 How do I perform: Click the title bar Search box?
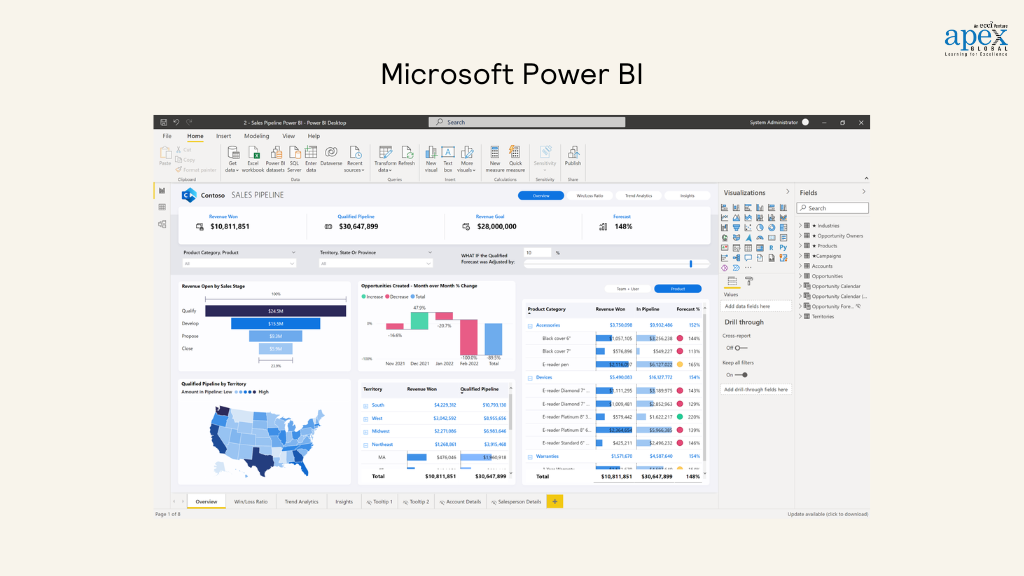527,122
